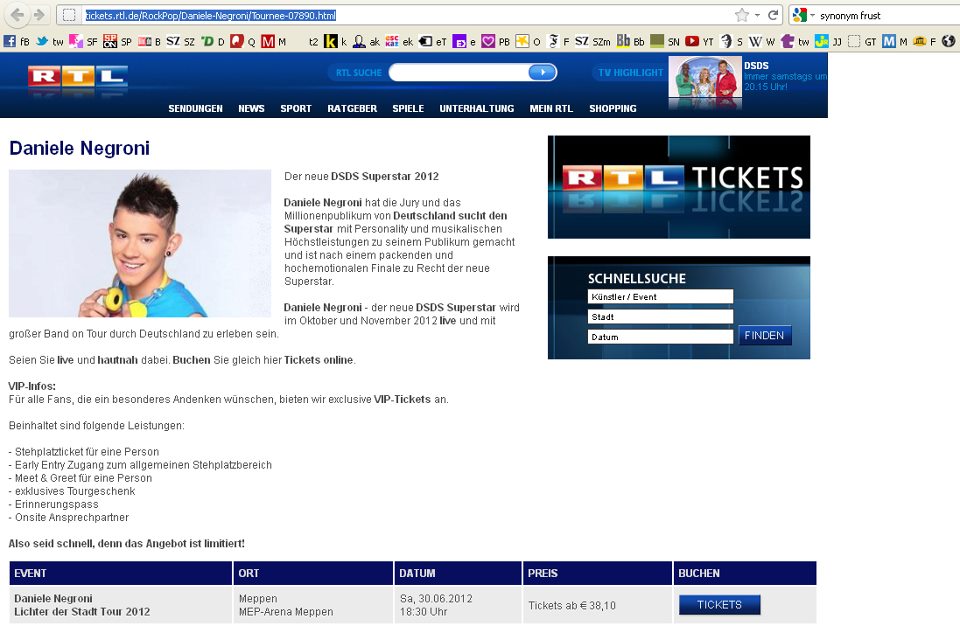Screen dimensions: 960x633
Task: Open the Twitter bird 'tw' bookmark
Action: point(50,42)
